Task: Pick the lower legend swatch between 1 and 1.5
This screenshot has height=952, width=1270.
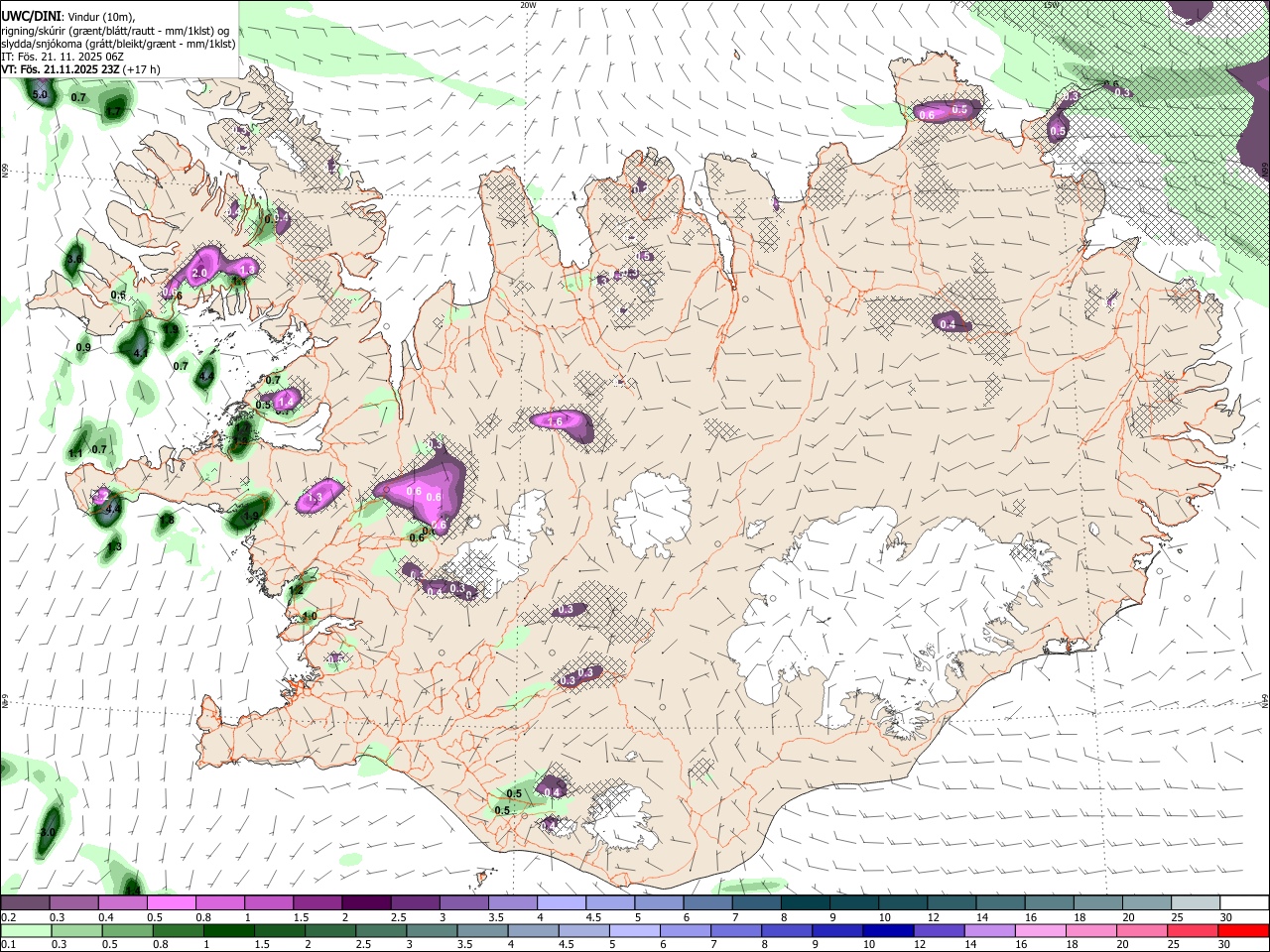Action: pos(228,931)
